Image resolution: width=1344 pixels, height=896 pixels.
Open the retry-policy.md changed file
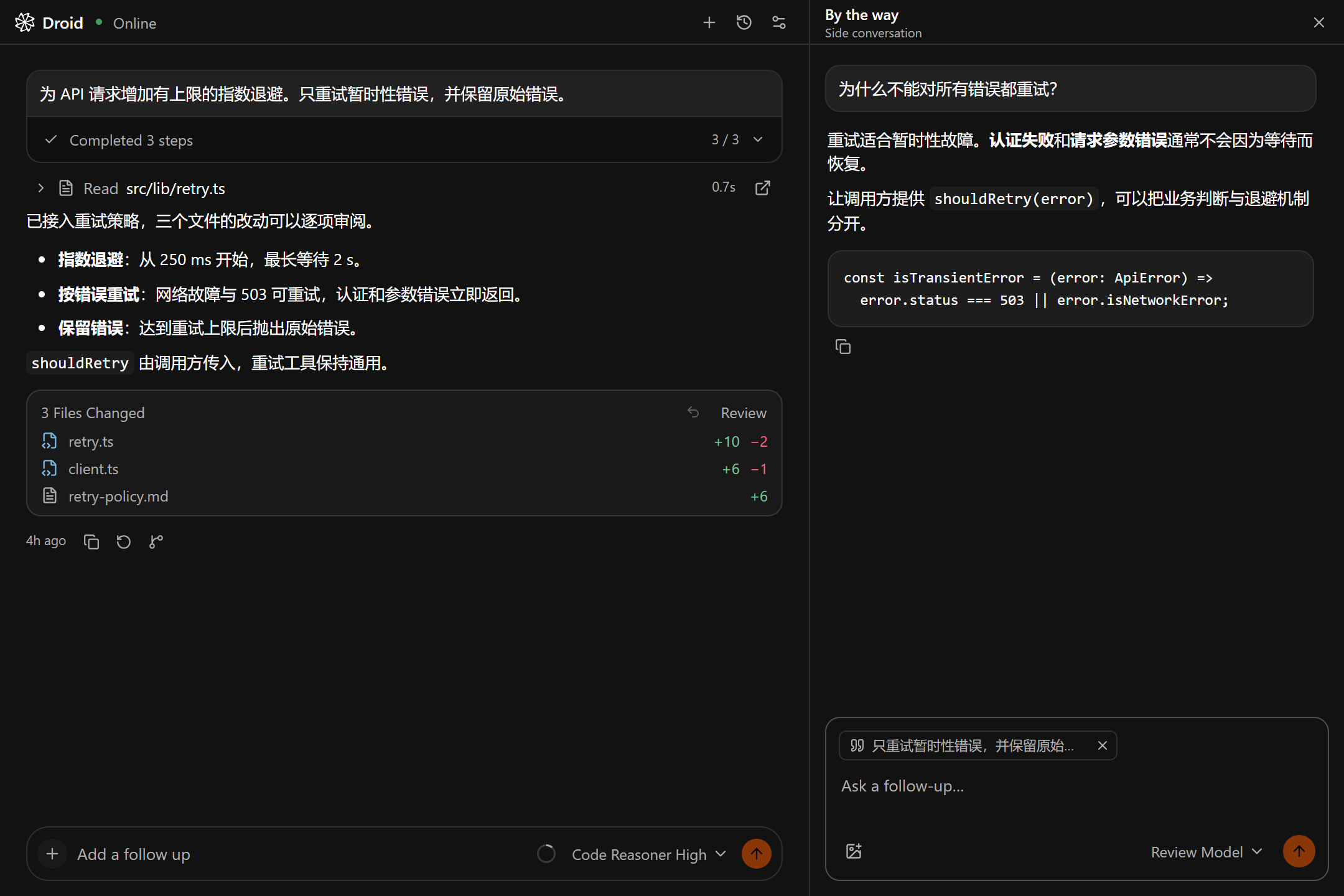[404, 496]
